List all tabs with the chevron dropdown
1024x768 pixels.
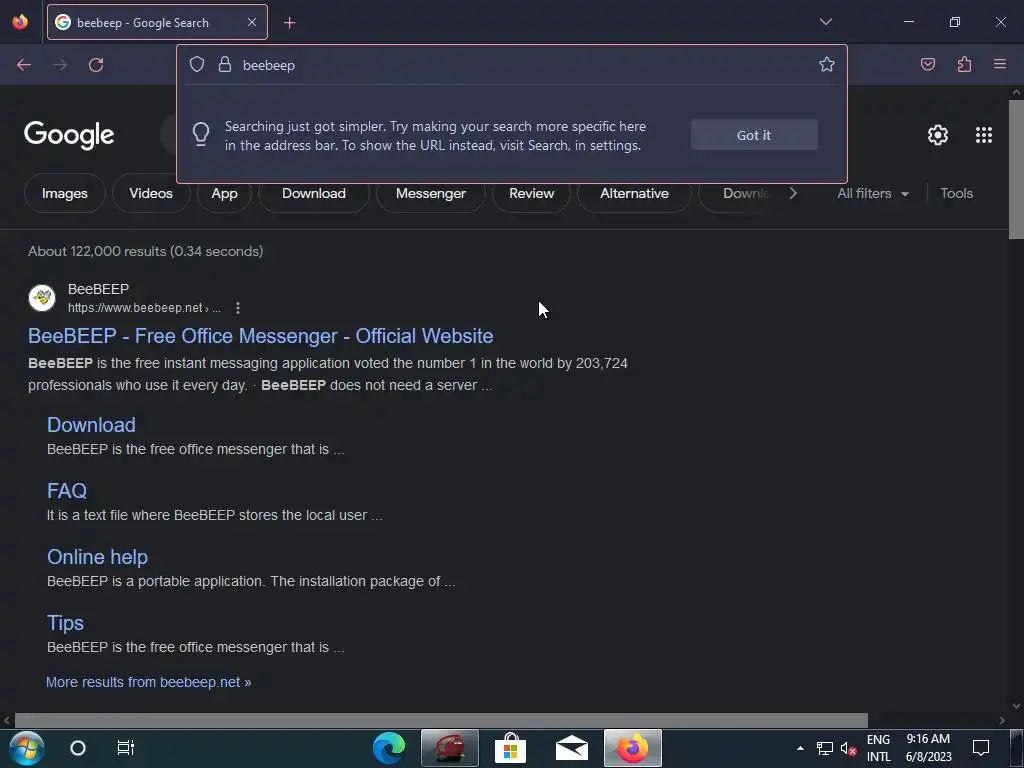tap(825, 22)
